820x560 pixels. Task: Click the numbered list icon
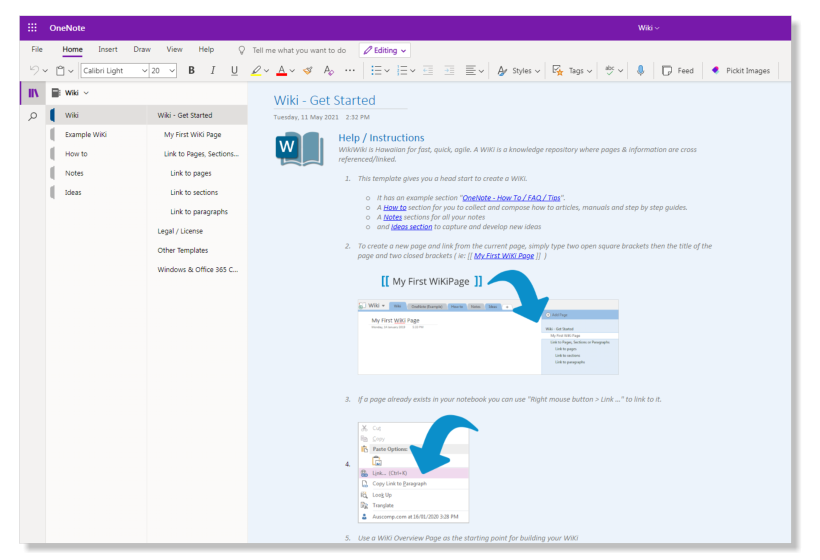pyautogui.click(x=402, y=71)
